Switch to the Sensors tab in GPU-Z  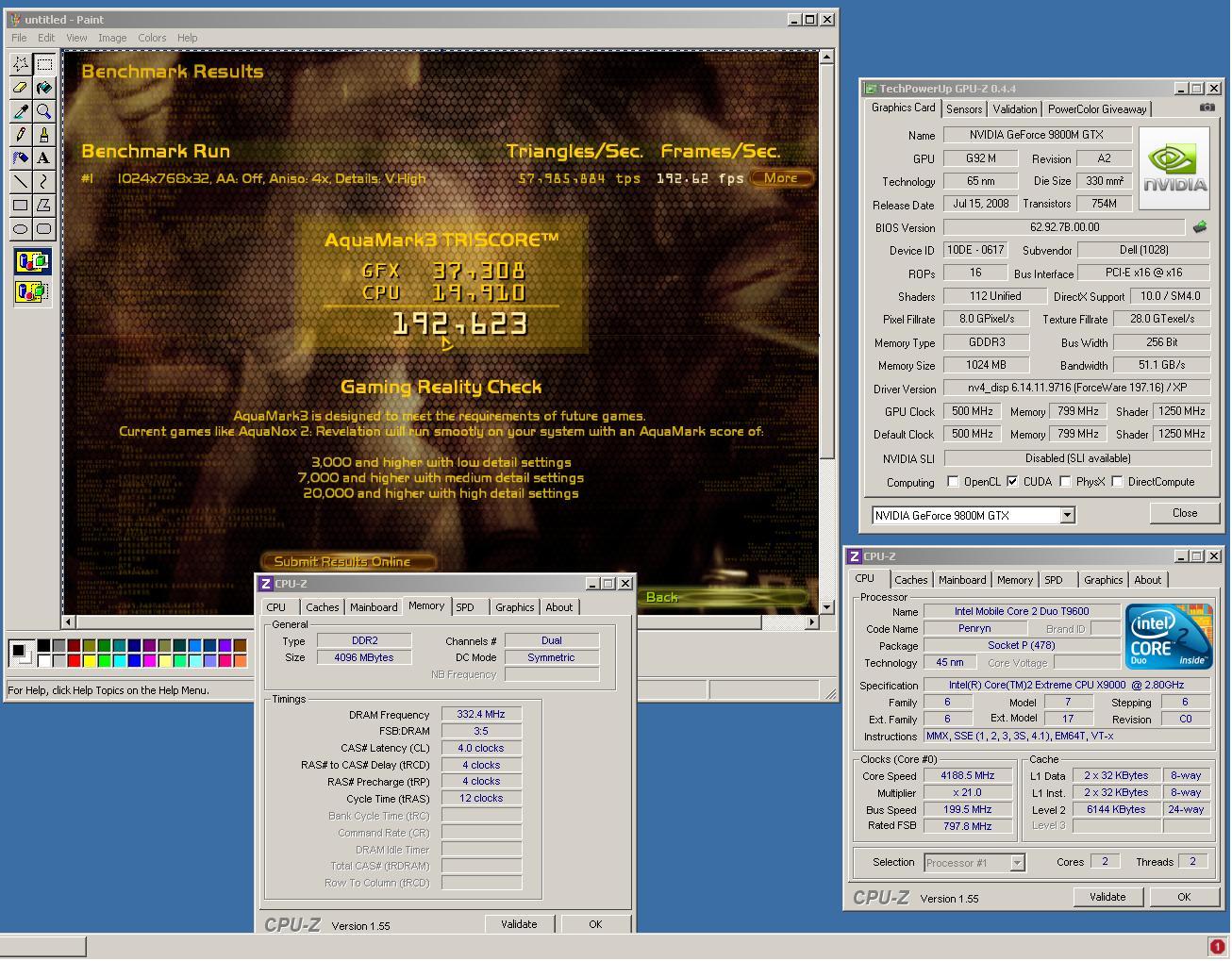[964, 109]
